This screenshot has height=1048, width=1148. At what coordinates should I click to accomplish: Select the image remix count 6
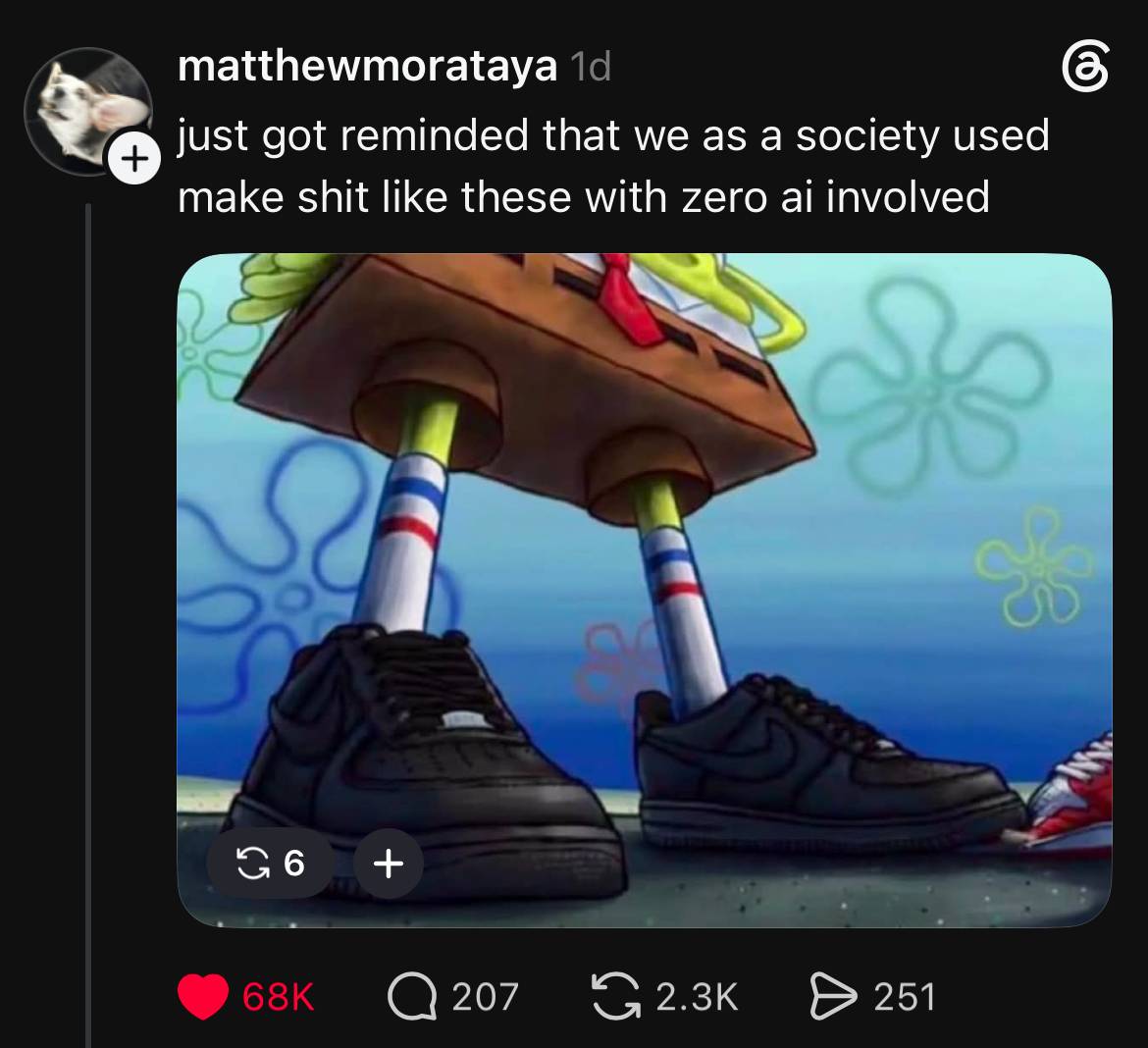[x=293, y=864]
